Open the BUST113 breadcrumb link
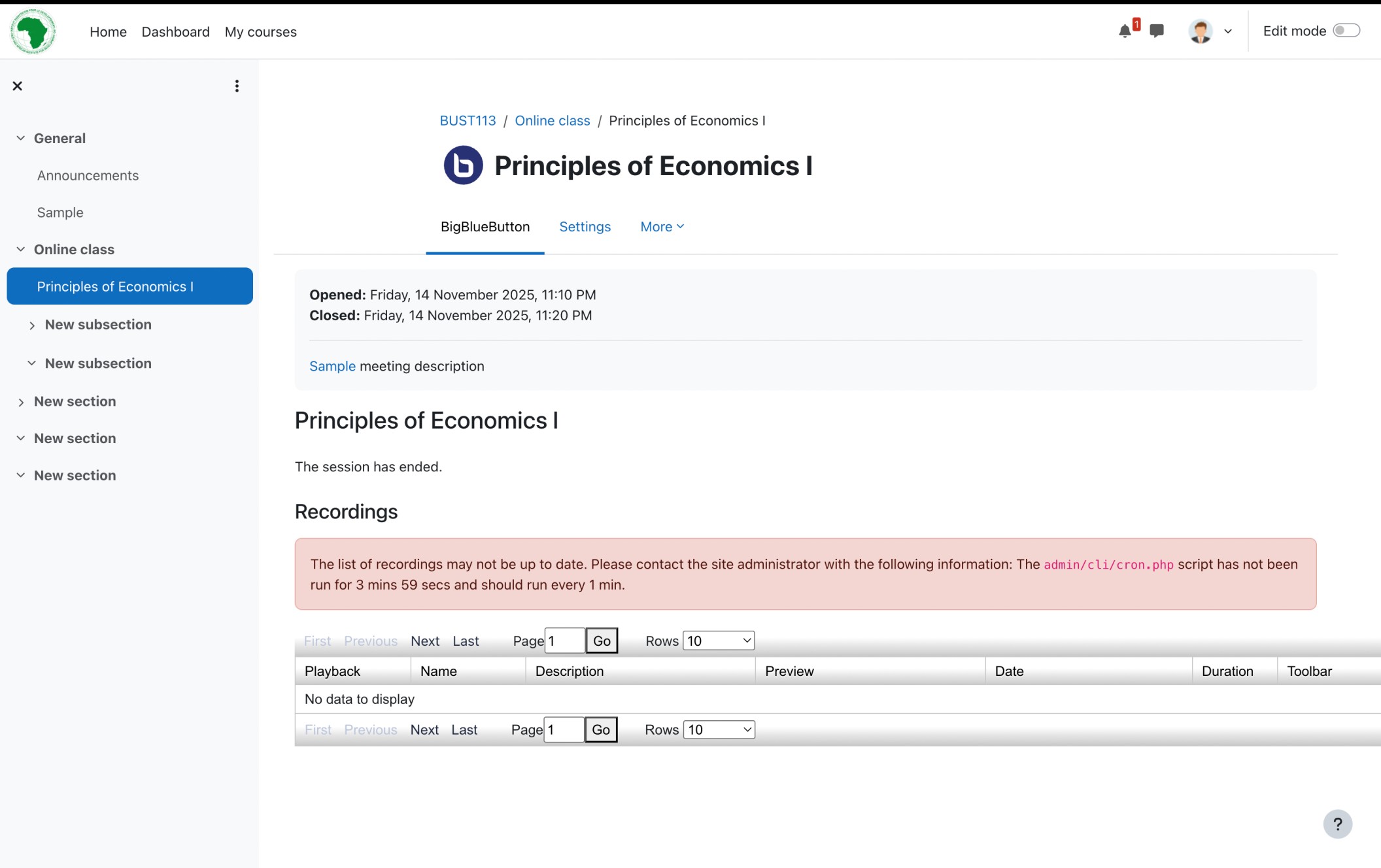The height and width of the screenshot is (868, 1381). [468, 120]
